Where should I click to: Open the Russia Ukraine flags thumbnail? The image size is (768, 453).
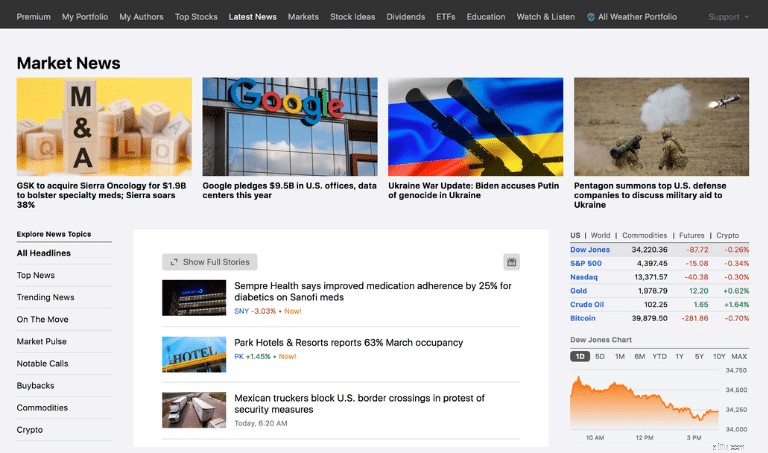(x=476, y=126)
